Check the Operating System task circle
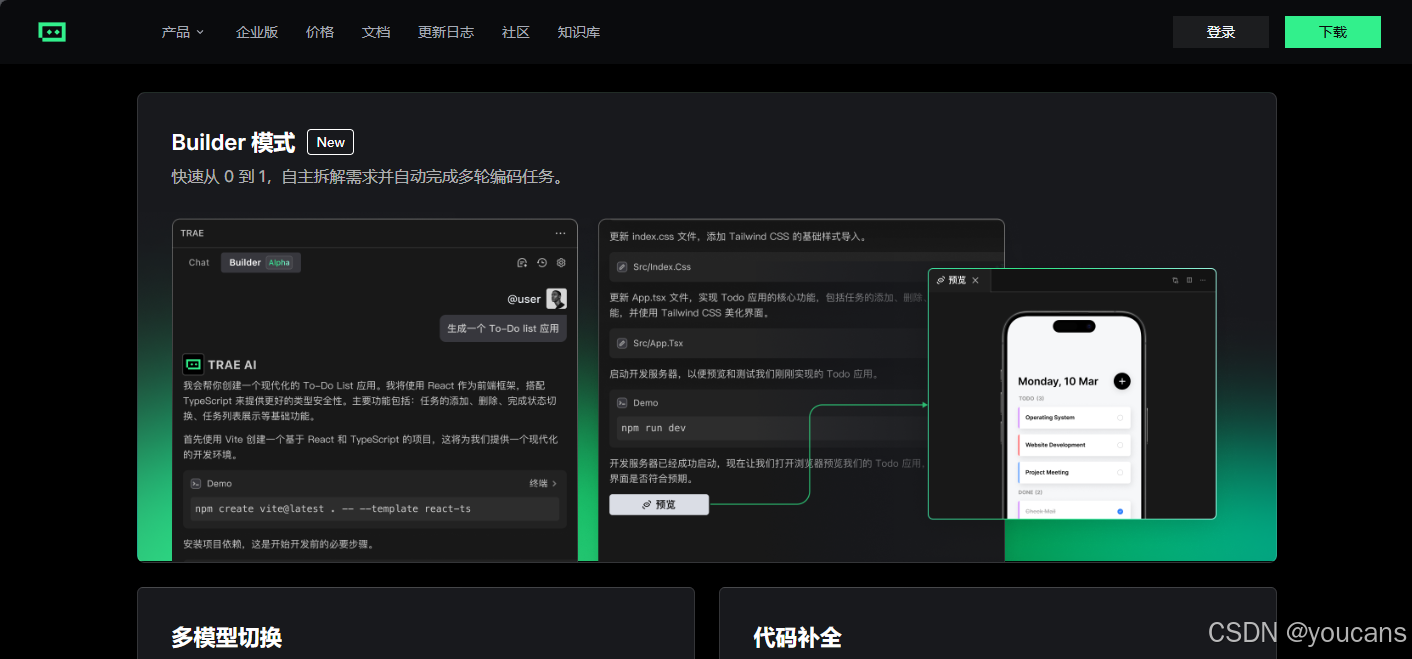Image resolution: width=1412 pixels, height=659 pixels. coord(1120,417)
